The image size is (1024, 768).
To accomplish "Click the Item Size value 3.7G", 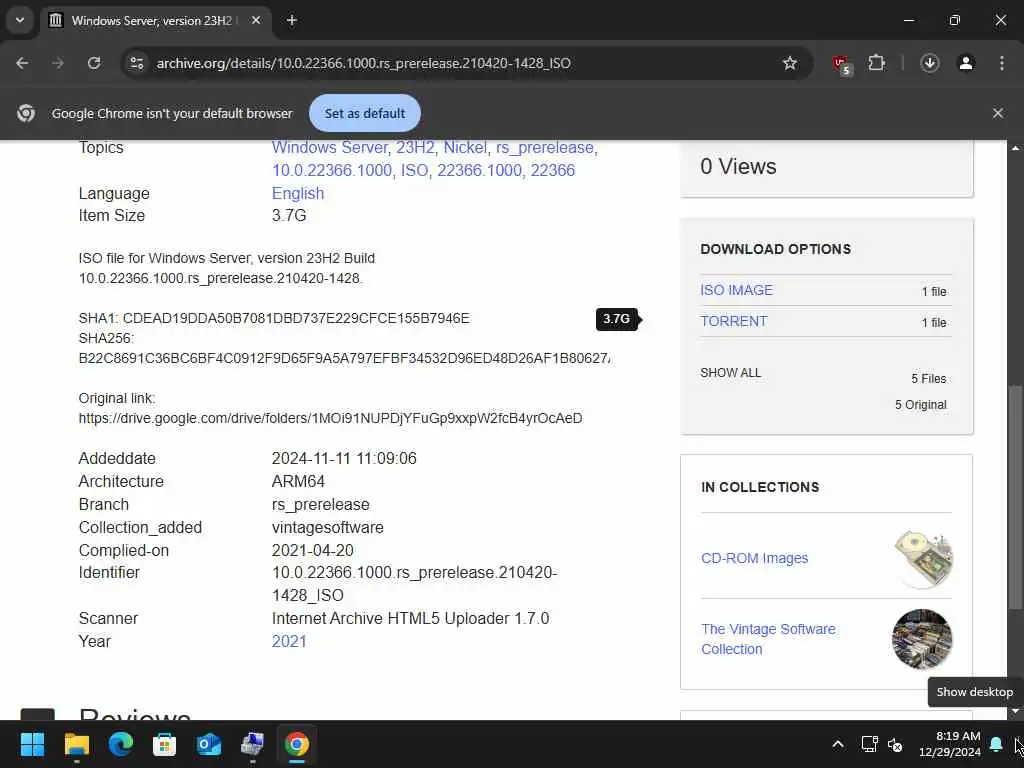I will pos(289,216).
